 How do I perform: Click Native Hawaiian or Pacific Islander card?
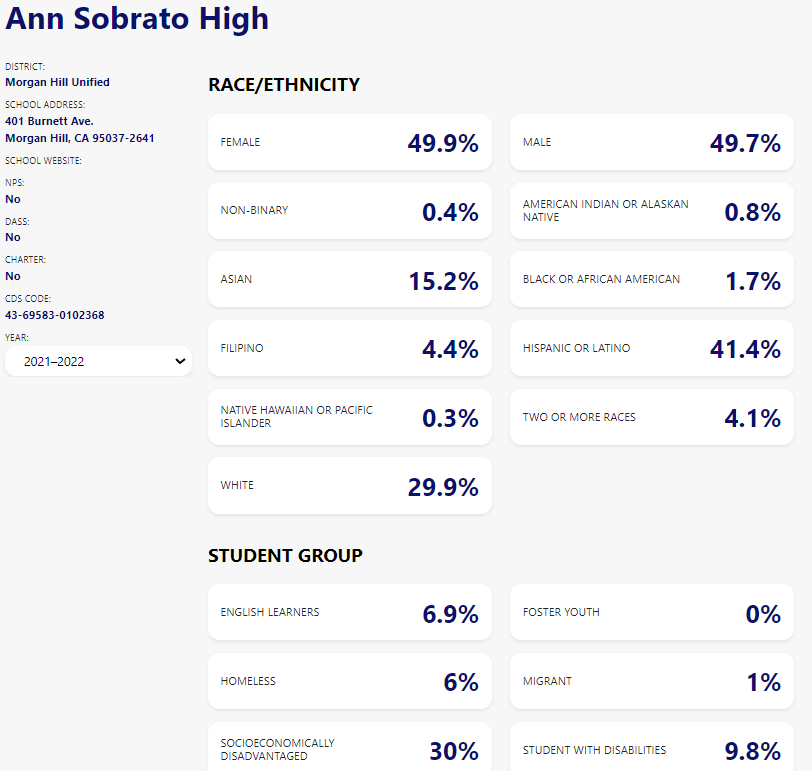click(349, 417)
